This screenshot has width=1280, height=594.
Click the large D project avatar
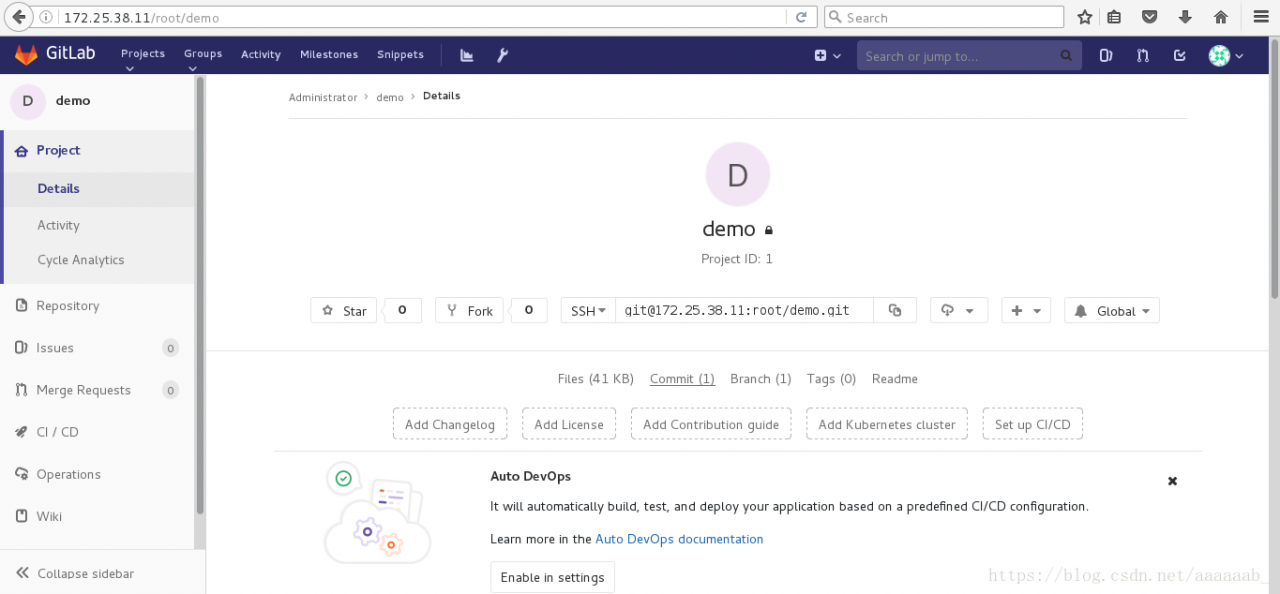coord(738,175)
